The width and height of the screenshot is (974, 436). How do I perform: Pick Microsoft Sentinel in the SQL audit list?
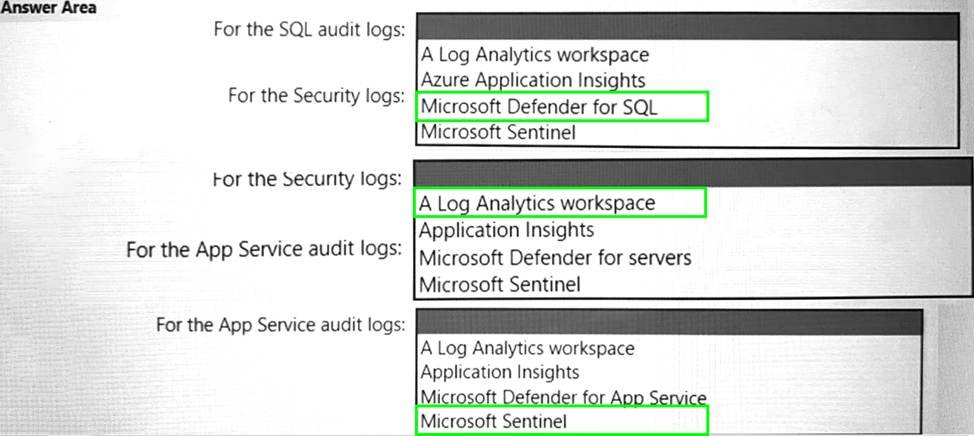click(x=498, y=132)
